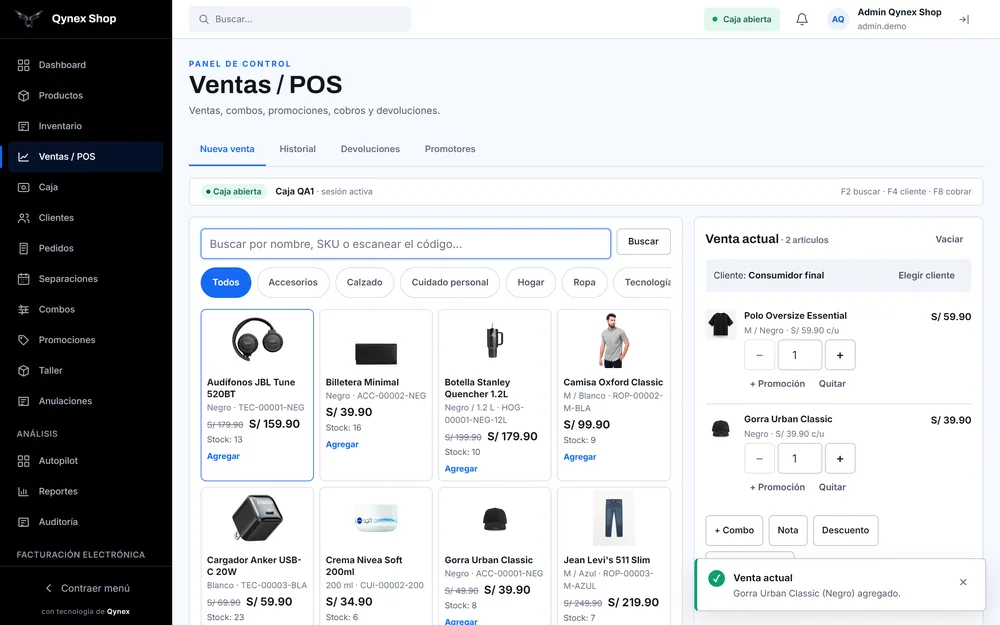The height and width of the screenshot is (625, 1000).
Task: Open the Historial tab
Action: point(297,149)
